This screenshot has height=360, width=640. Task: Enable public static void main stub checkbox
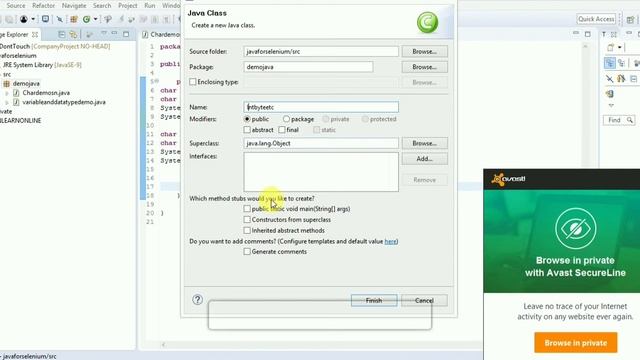click(247, 209)
